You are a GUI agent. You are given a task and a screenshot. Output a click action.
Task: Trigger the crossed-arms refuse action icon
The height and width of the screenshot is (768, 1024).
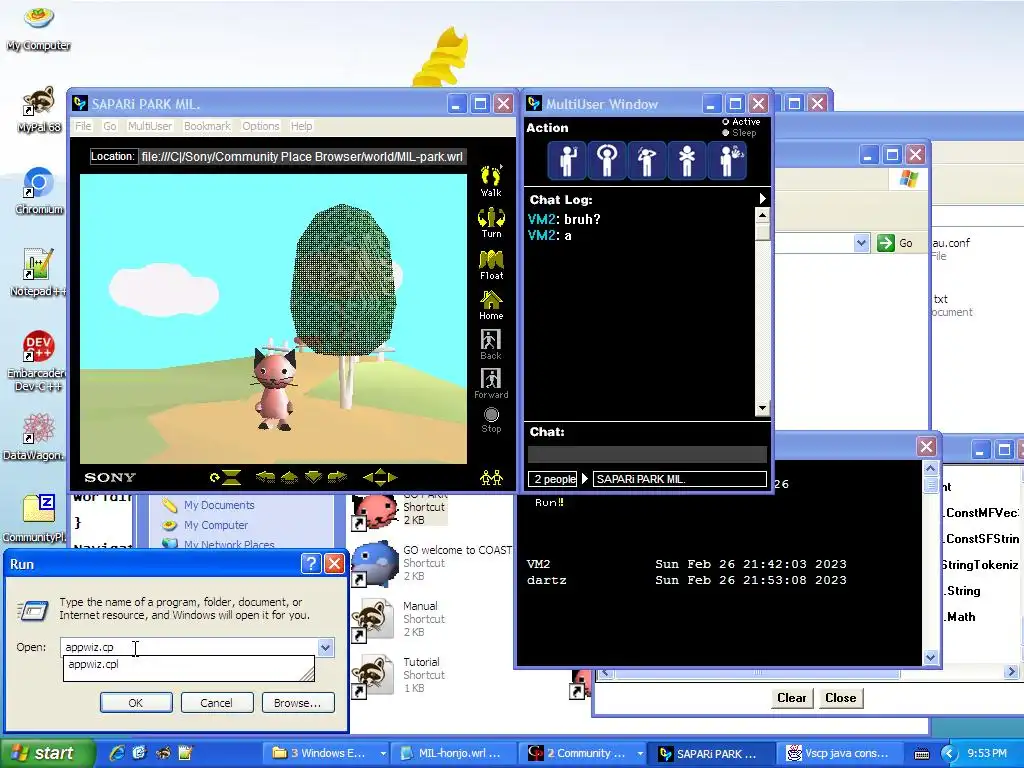tap(686, 160)
